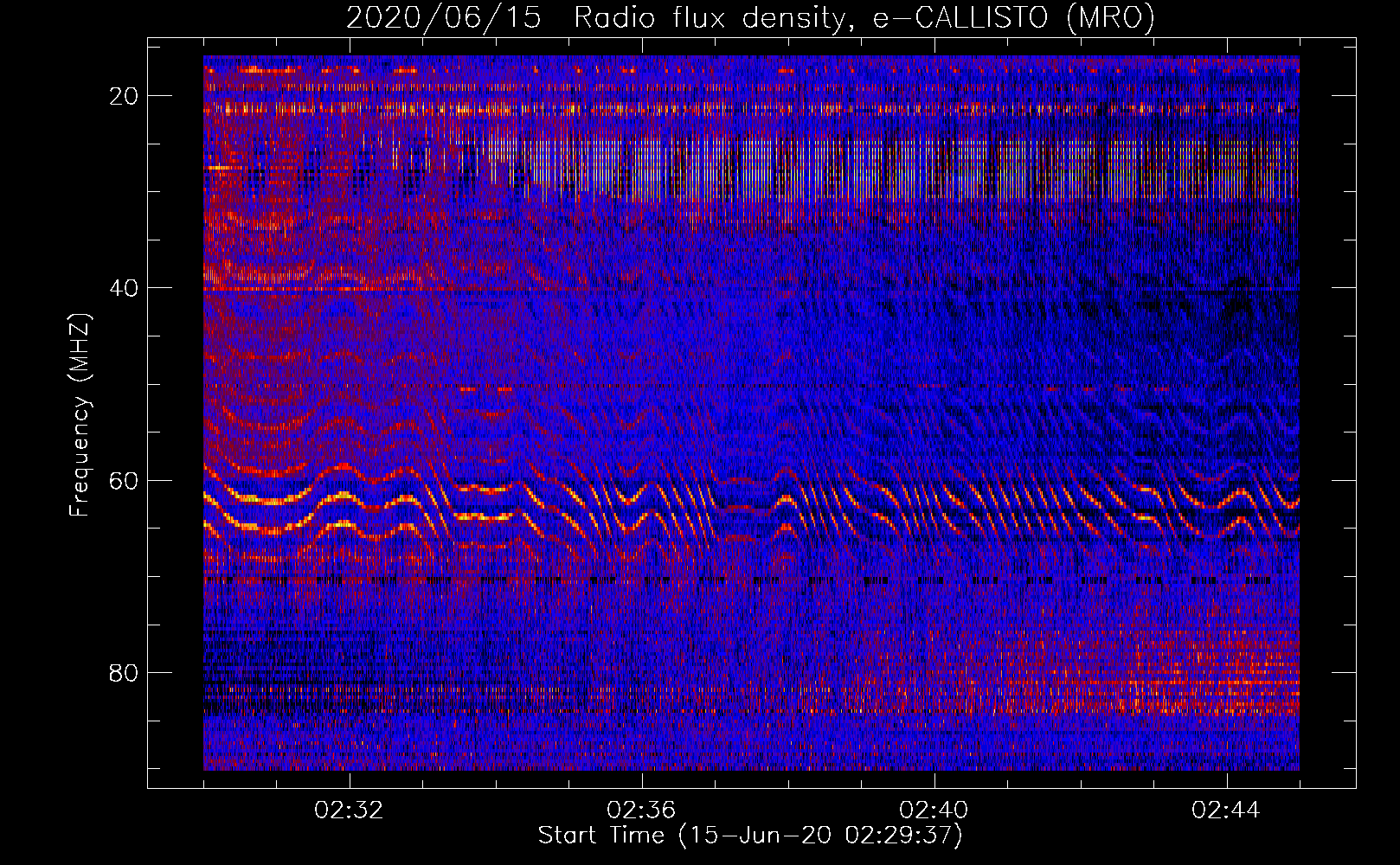Screen dimensions: 1400x865
Task: Click the 40 MHz frequency tick label
Action: [125, 288]
